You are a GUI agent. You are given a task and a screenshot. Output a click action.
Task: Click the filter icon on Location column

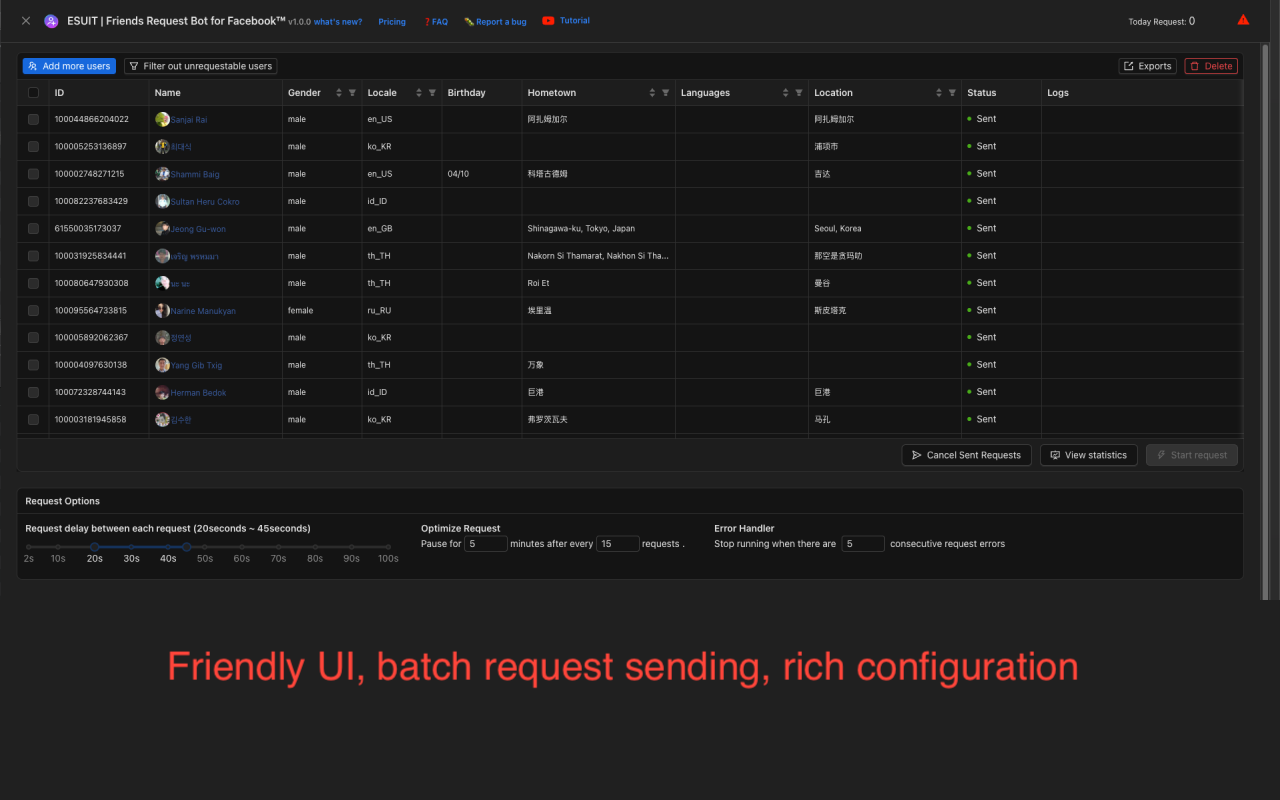pyautogui.click(x=952, y=92)
